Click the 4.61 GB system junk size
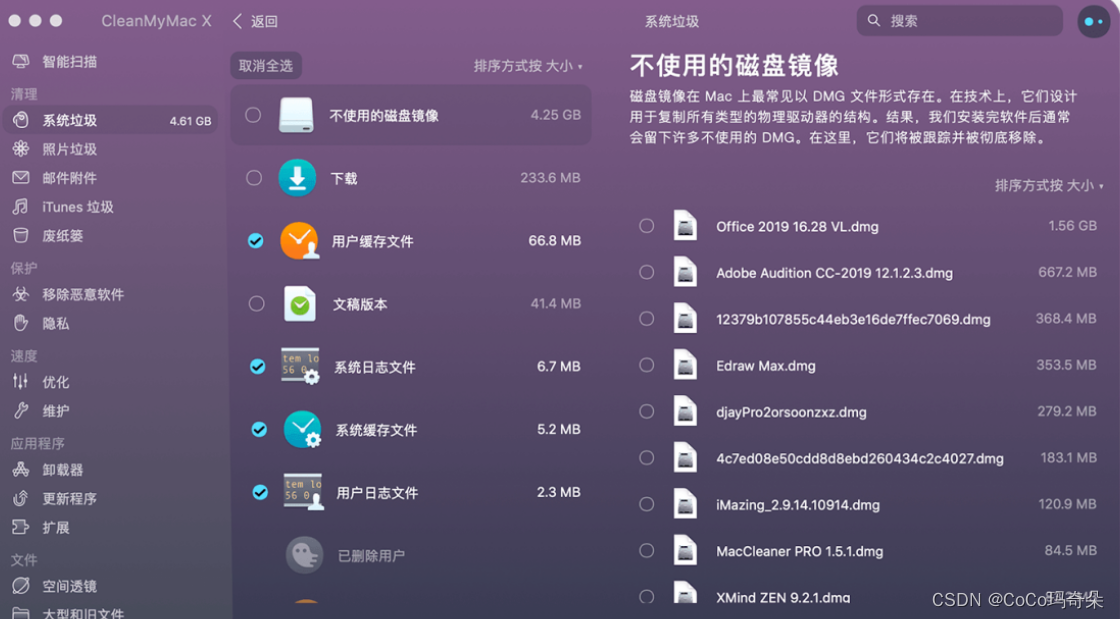Image resolution: width=1120 pixels, height=619 pixels. click(x=191, y=121)
